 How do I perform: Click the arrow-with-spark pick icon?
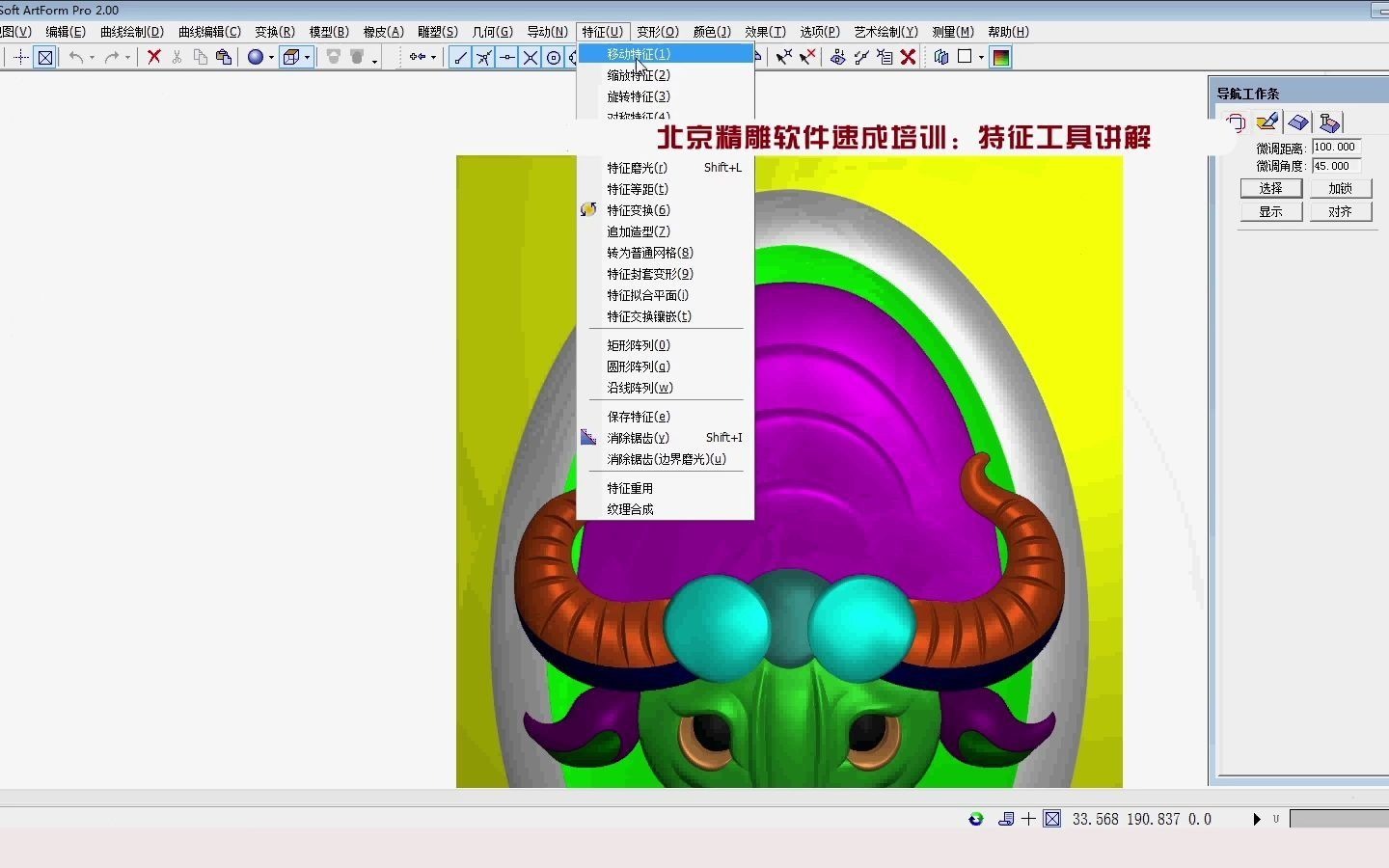coord(784,57)
